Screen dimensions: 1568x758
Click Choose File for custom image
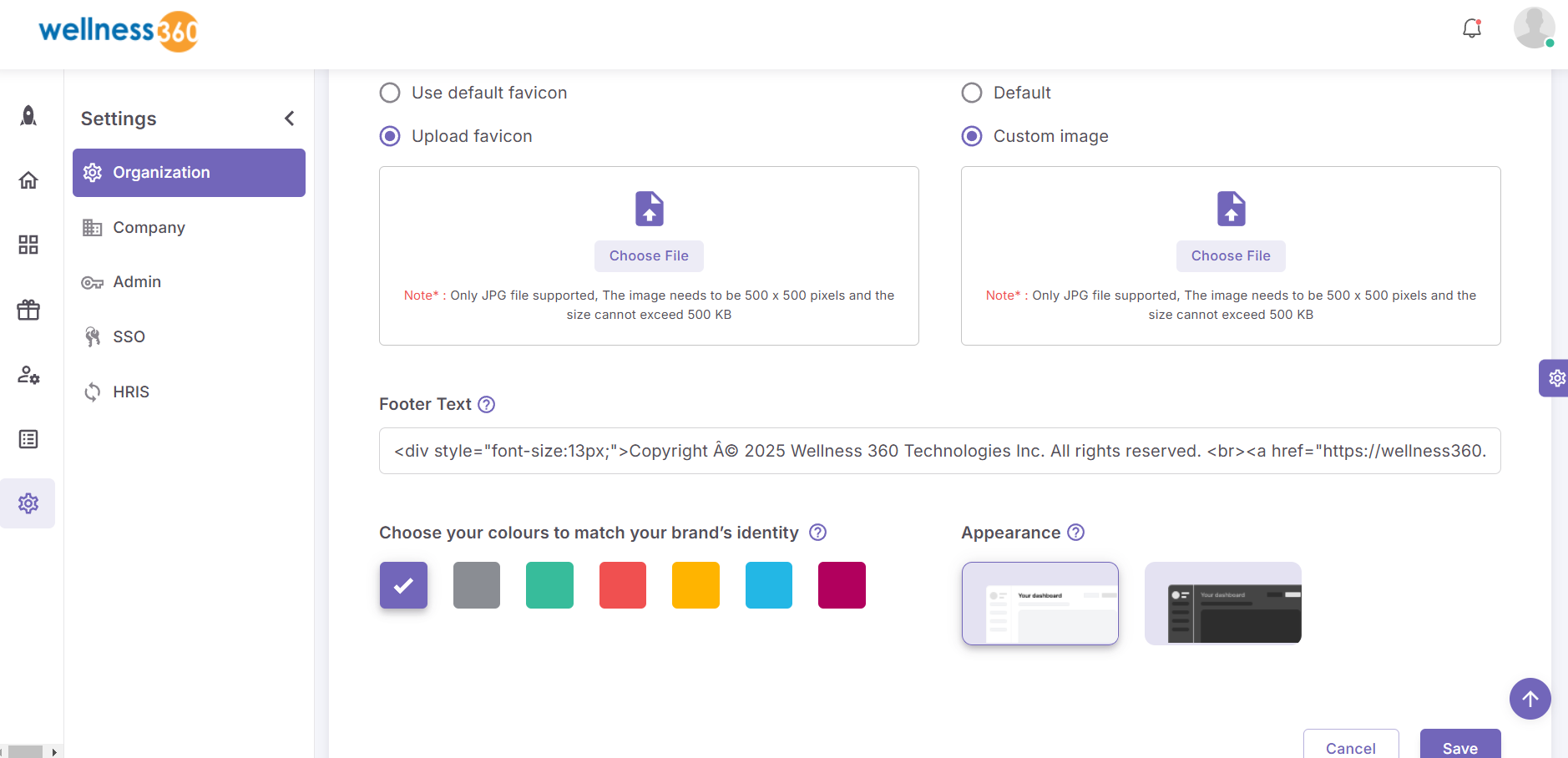click(x=1231, y=256)
